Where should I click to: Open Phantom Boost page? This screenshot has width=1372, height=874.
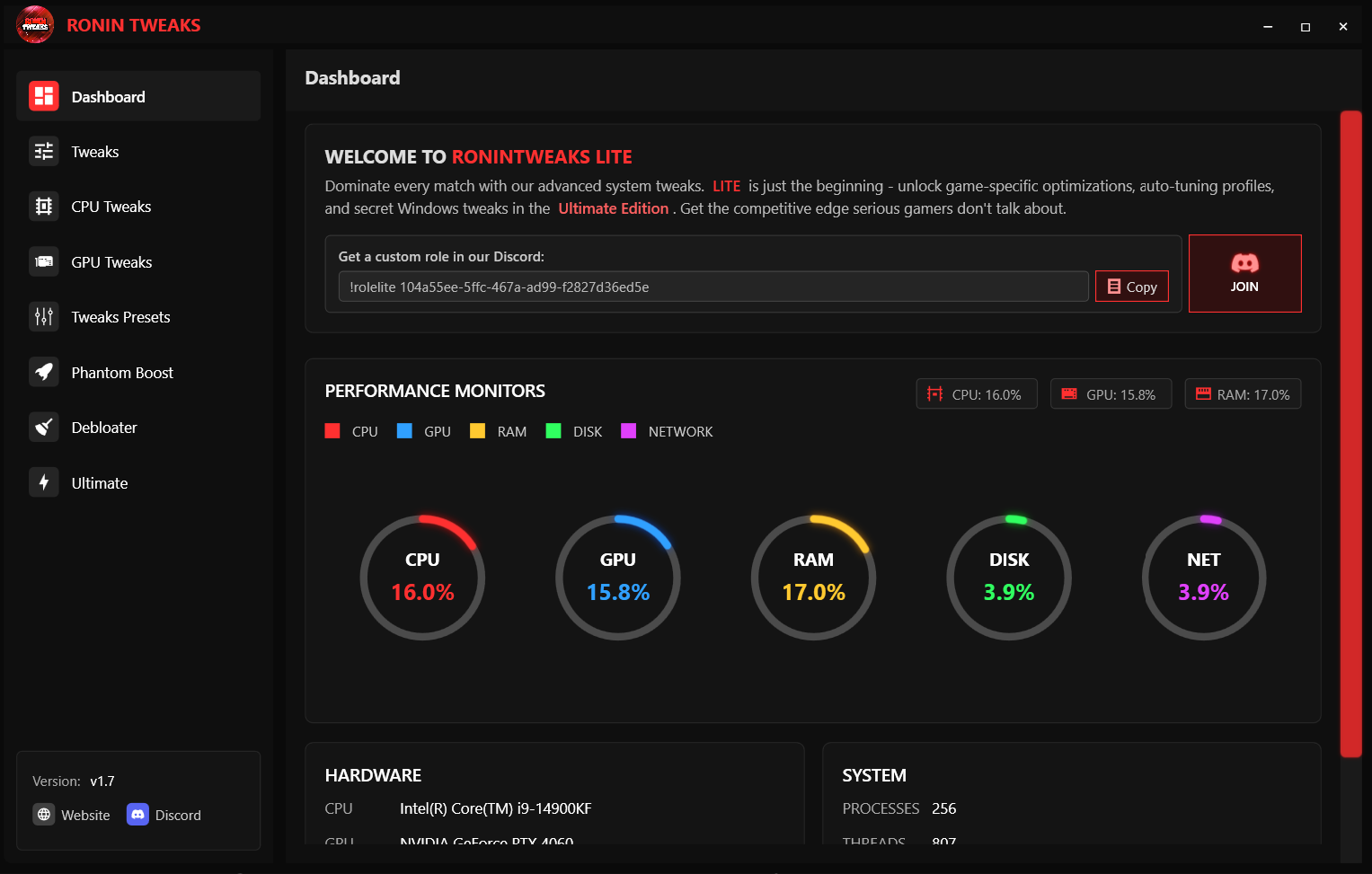[x=138, y=373]
